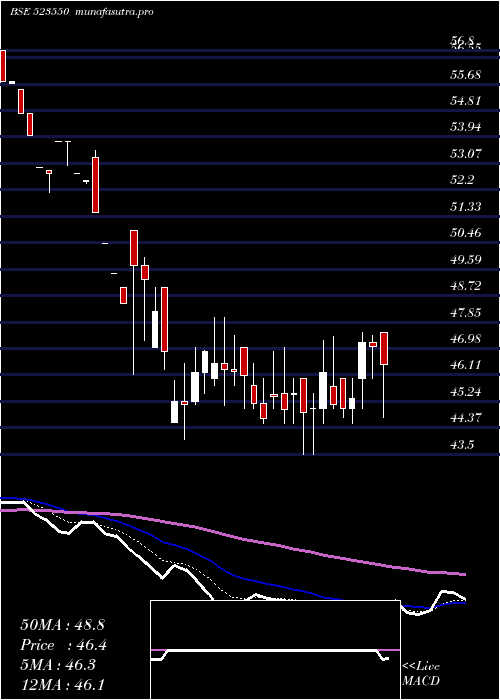Click the <<Live MACD label

[421, 674]
